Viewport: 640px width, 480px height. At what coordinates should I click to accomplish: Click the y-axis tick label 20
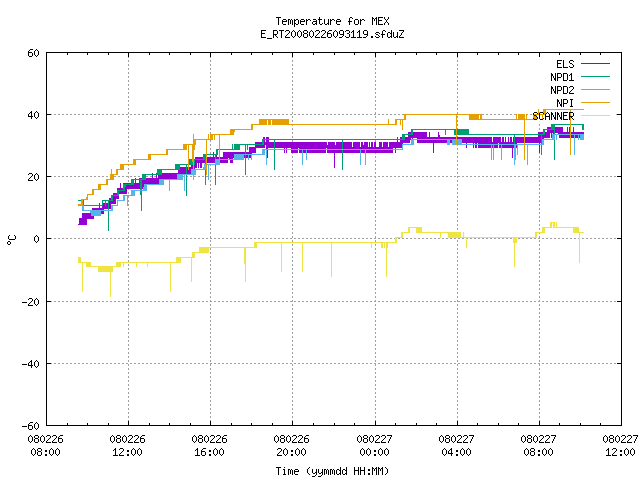pyautogui.click(x=33, y=177)
